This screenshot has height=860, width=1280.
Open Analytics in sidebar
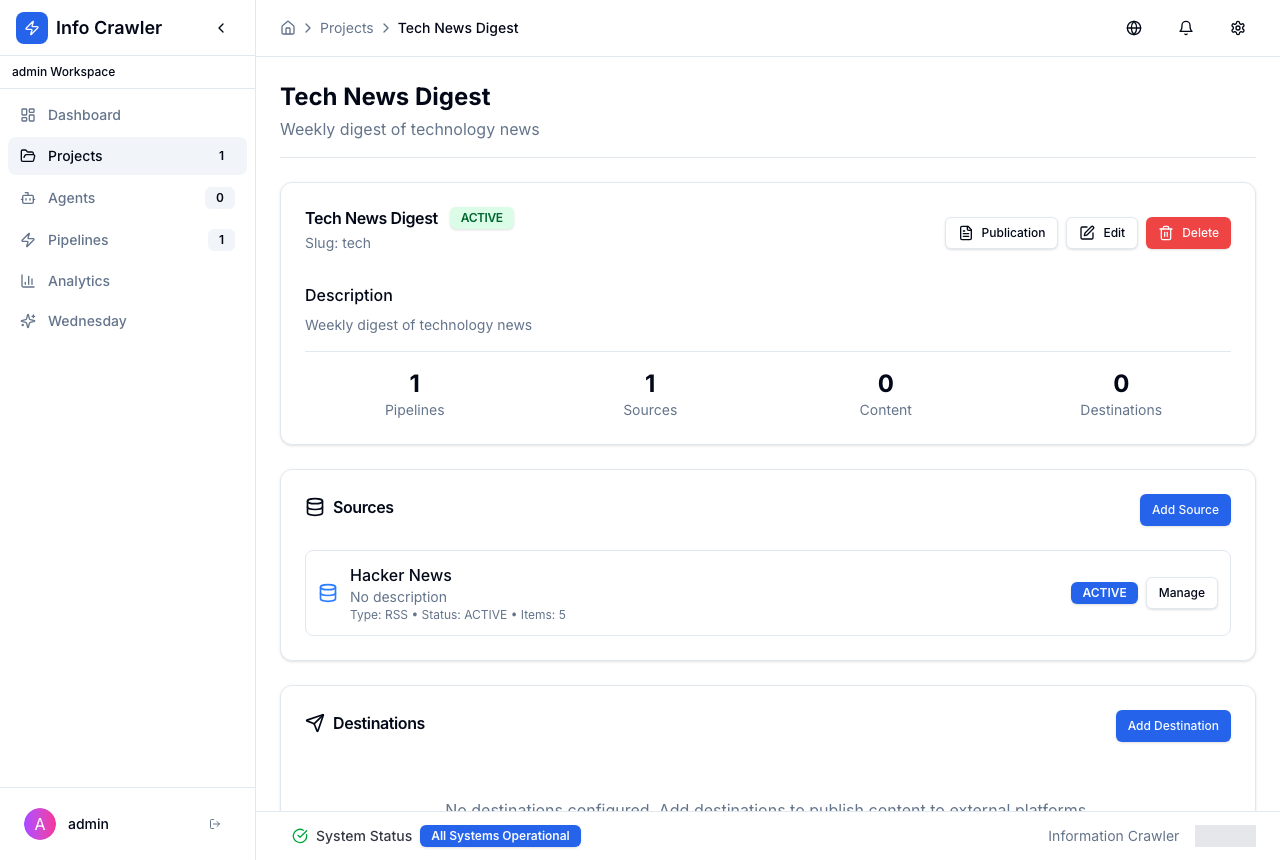(127, 281)
